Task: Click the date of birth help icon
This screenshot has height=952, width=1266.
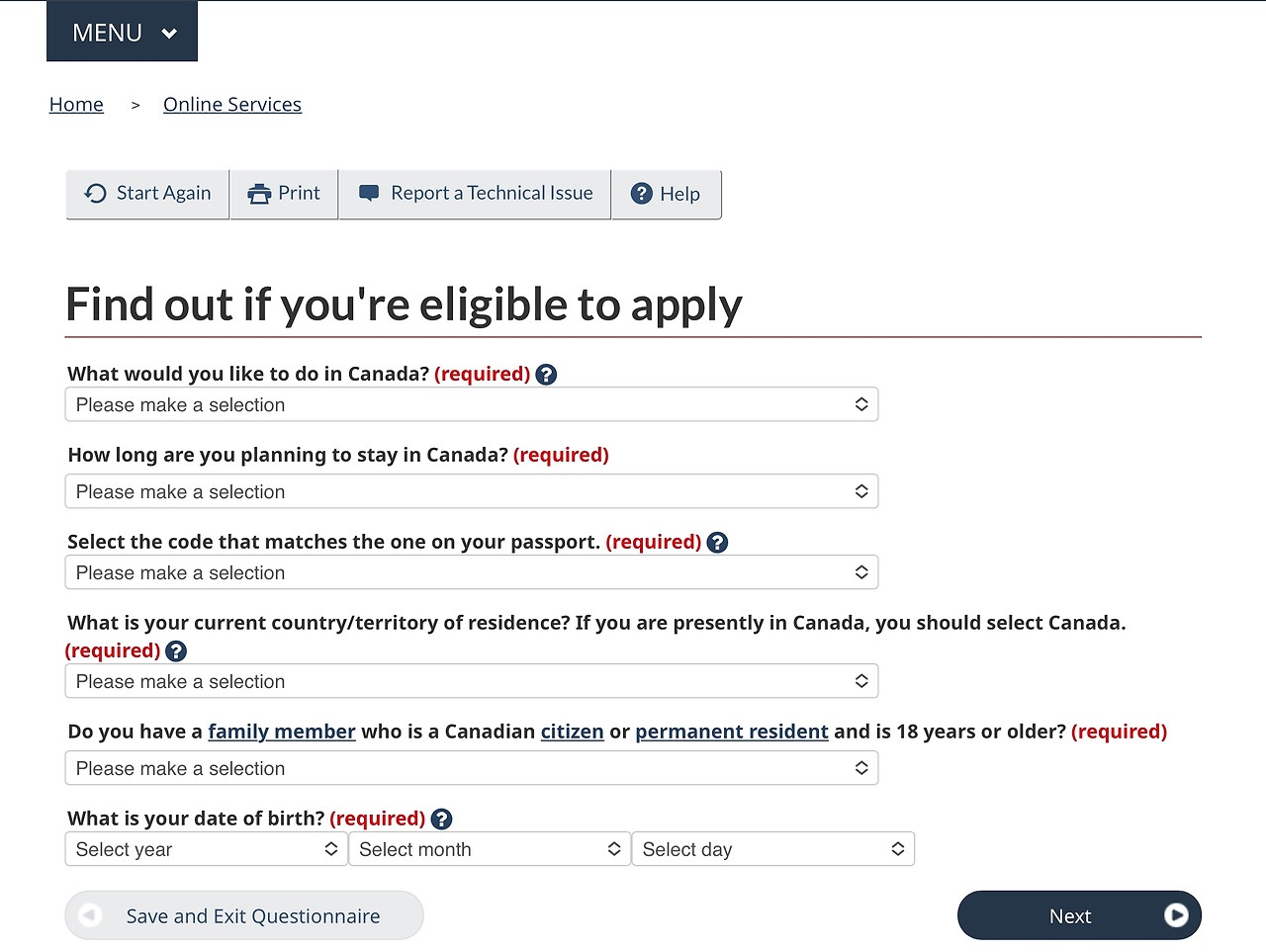Action: coord(441,820)
